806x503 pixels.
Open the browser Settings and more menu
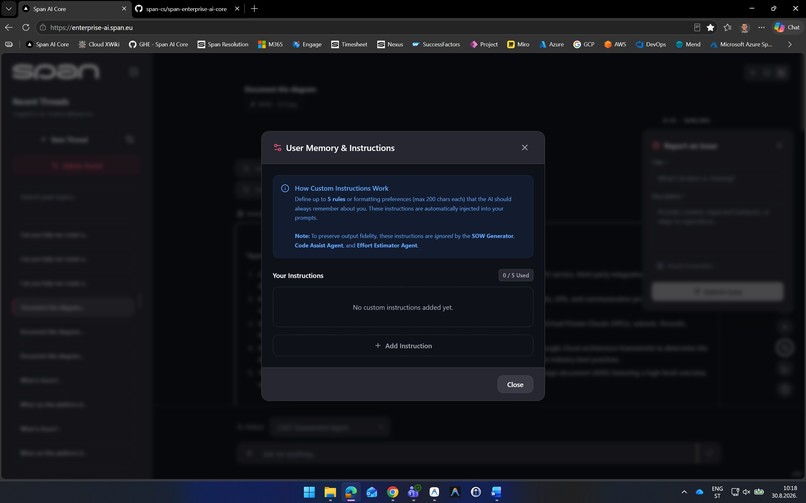tap(761, 27)
